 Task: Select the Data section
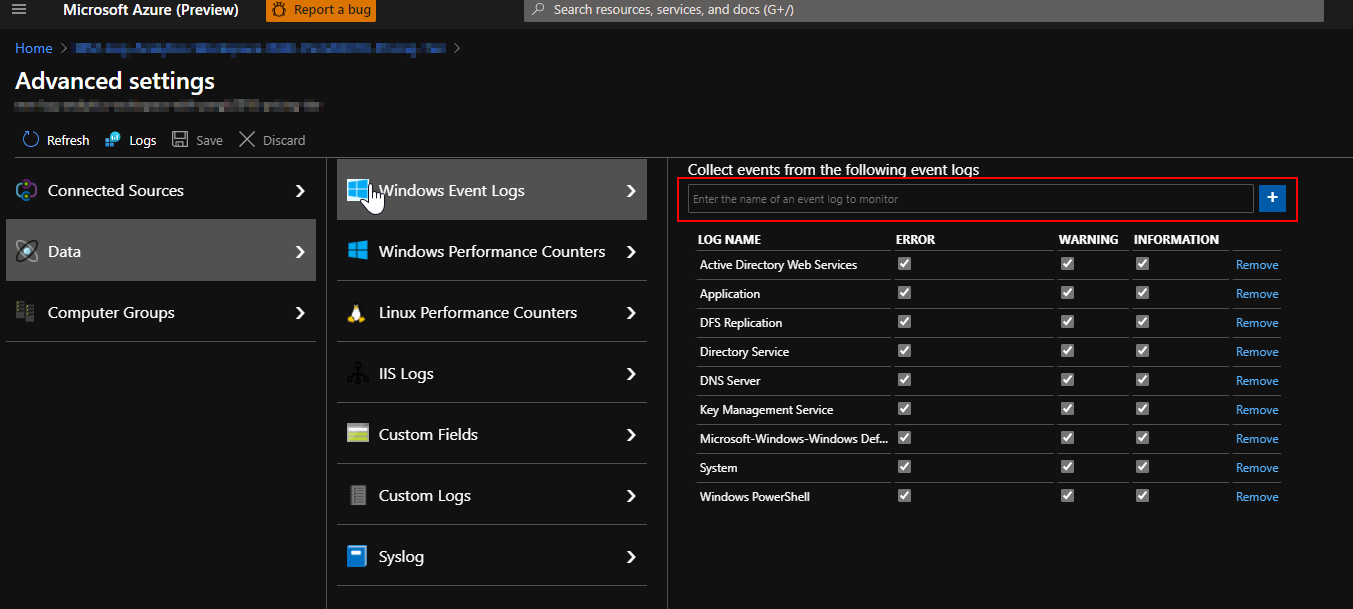pyautogui.click(x=161, y=251)
